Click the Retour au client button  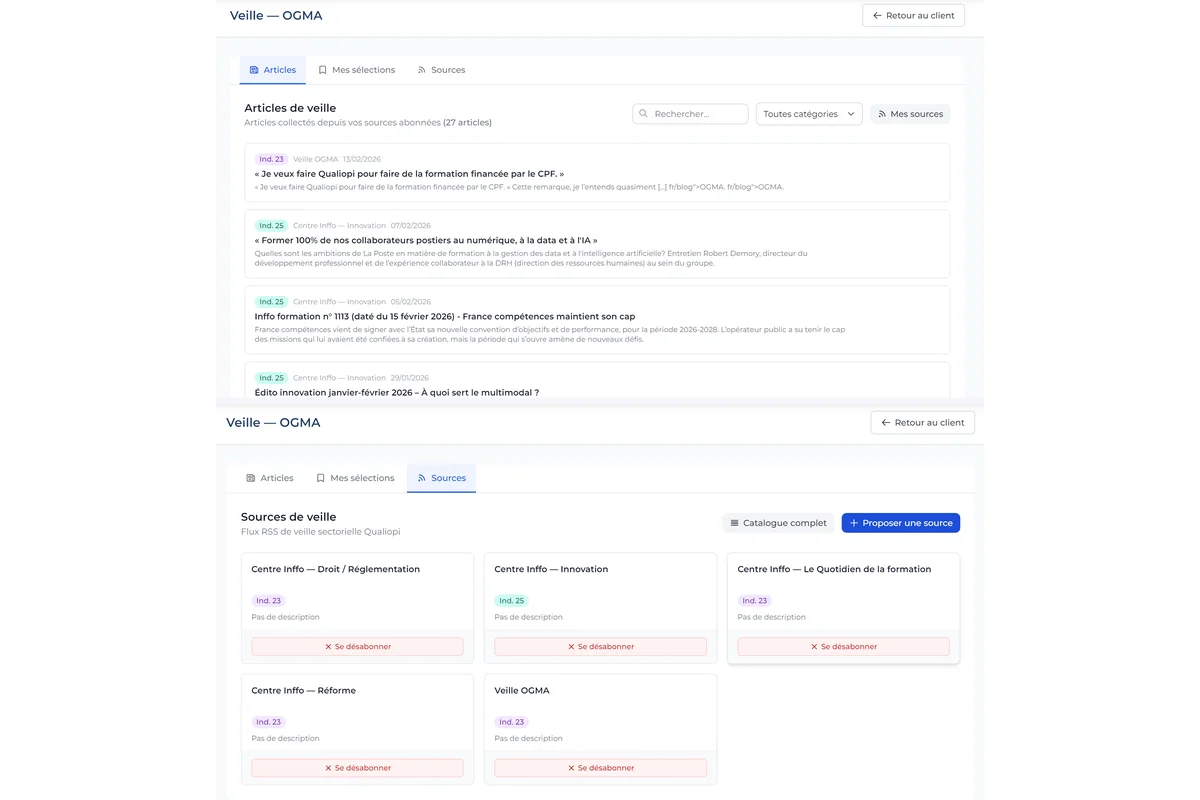912,15
